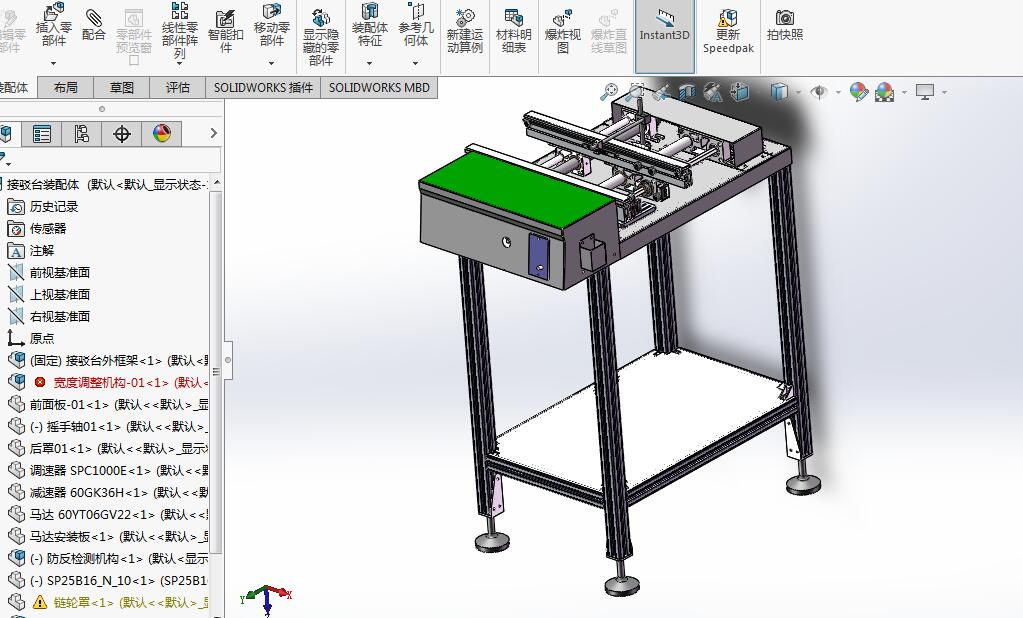Viewport: 1023px width, 618px height.
Task: Click Zoom to Fit view icon
Action: click(x=609, y=92)
